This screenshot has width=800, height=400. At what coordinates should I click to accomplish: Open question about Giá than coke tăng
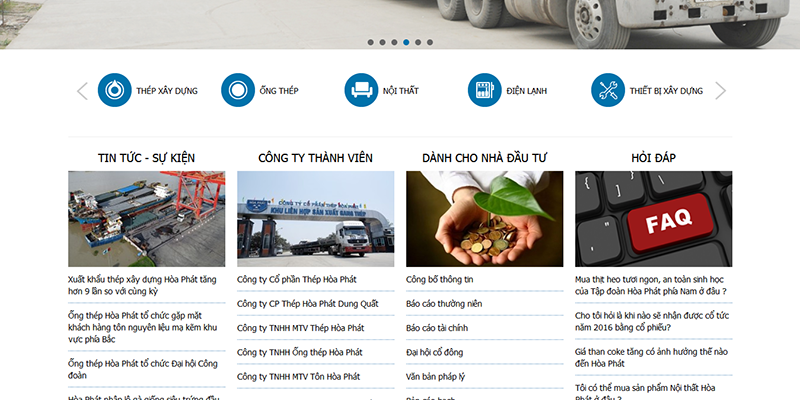[649, 358]
